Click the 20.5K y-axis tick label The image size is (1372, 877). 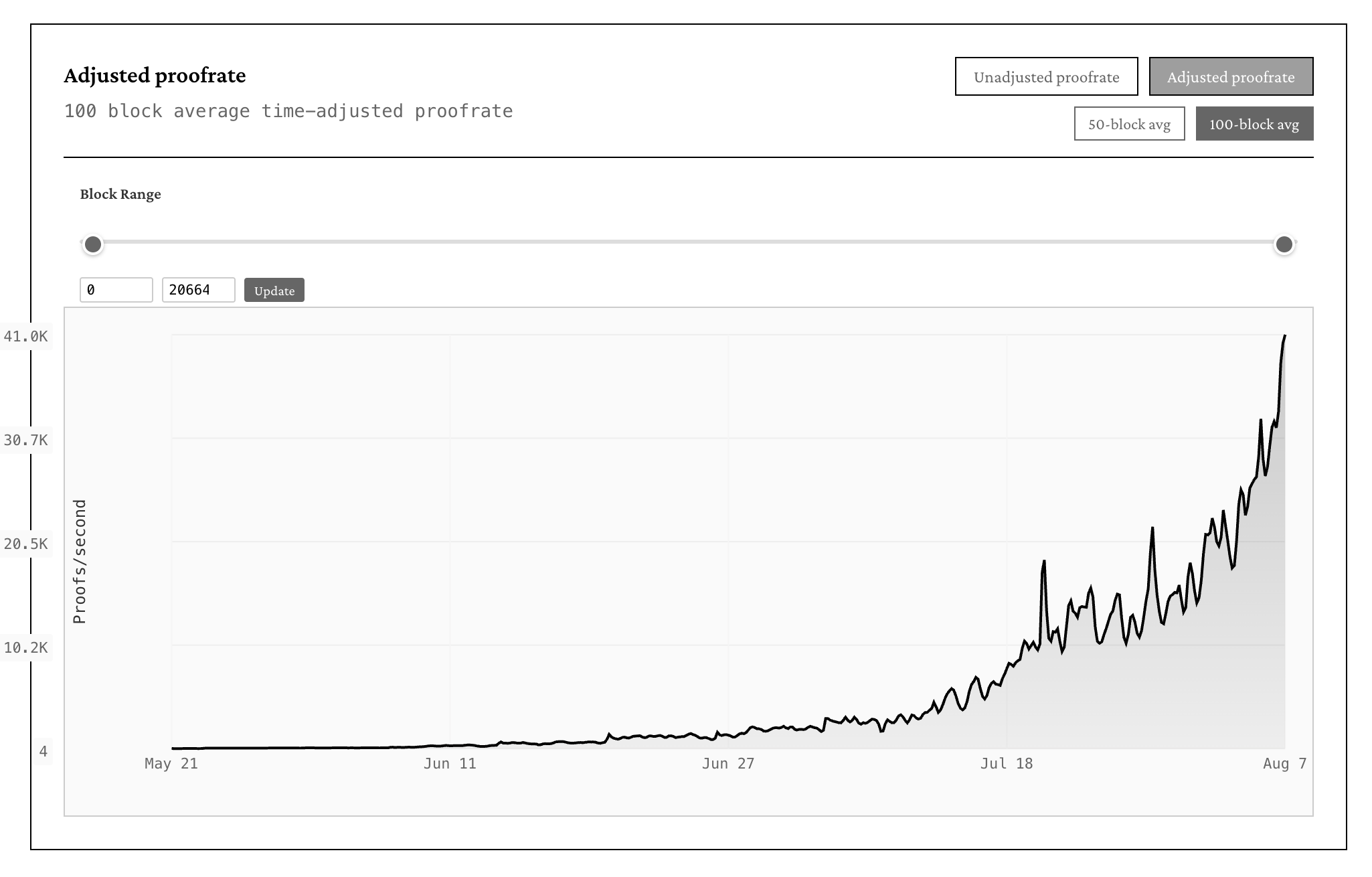click(x=26, y=544)
